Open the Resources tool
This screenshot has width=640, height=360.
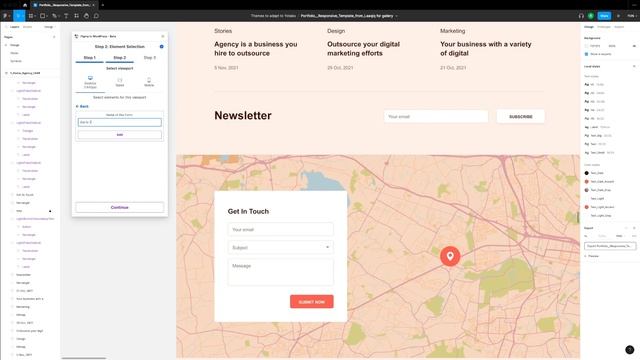[x=76, y=16]
